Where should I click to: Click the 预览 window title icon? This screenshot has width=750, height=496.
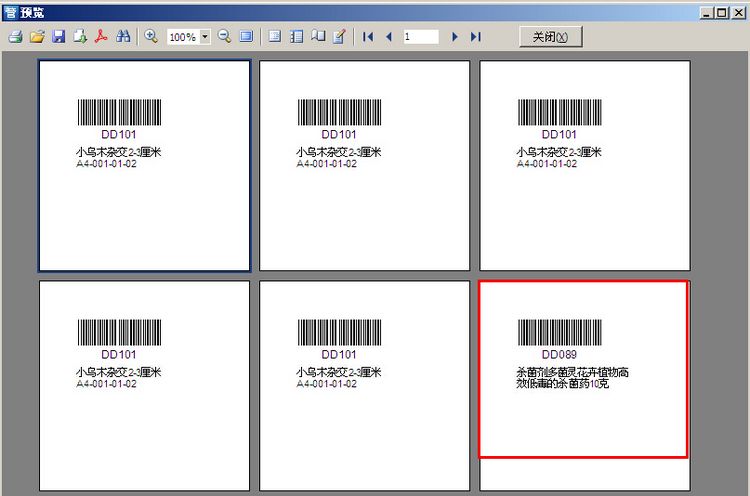click(10, 12)
